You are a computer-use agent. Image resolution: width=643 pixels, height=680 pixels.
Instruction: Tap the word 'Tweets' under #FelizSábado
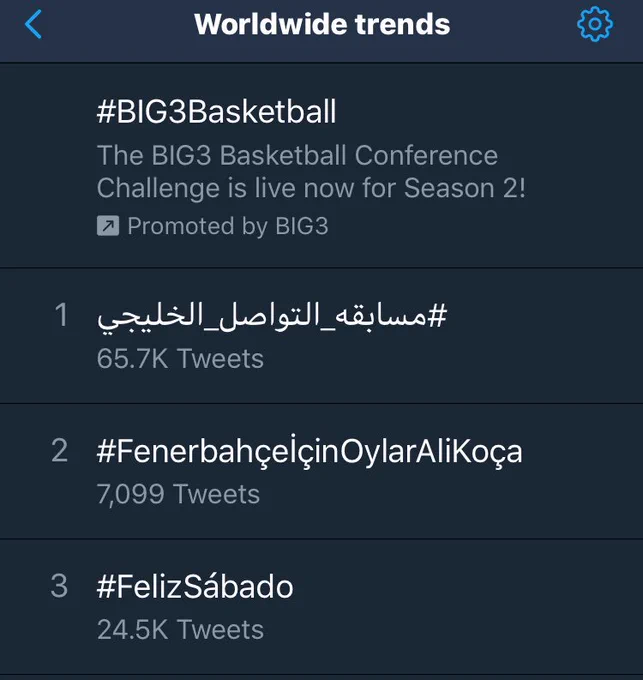click(x=221, y=629)
